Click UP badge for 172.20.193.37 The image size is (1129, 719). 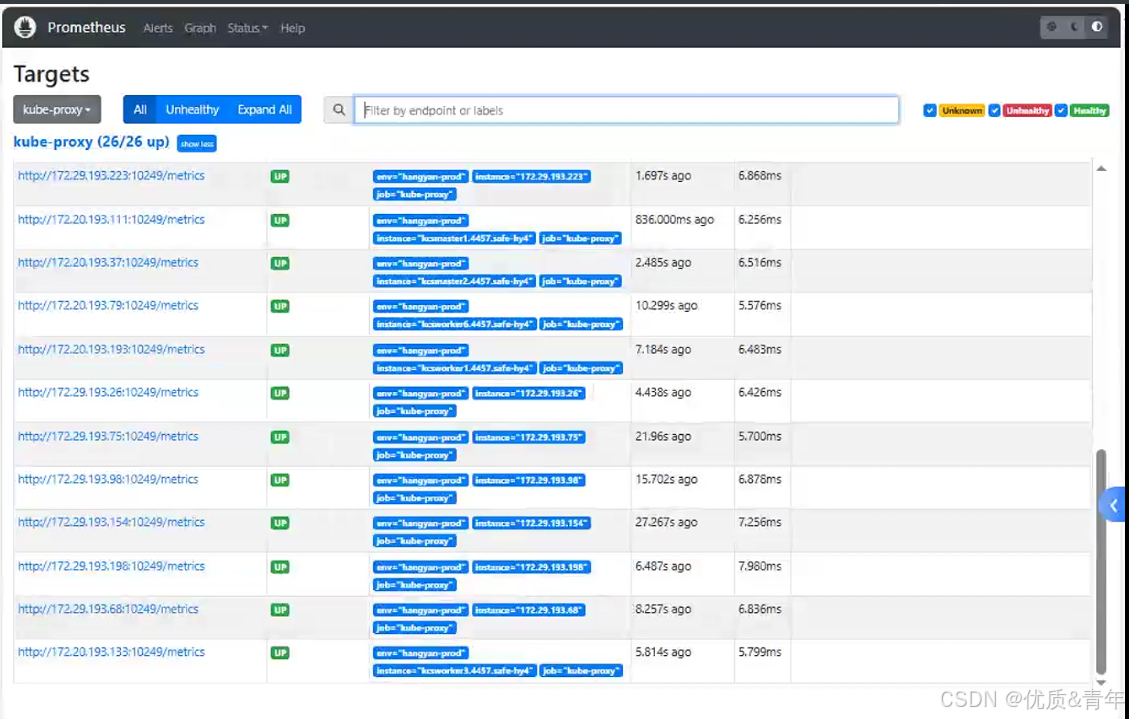280,263
